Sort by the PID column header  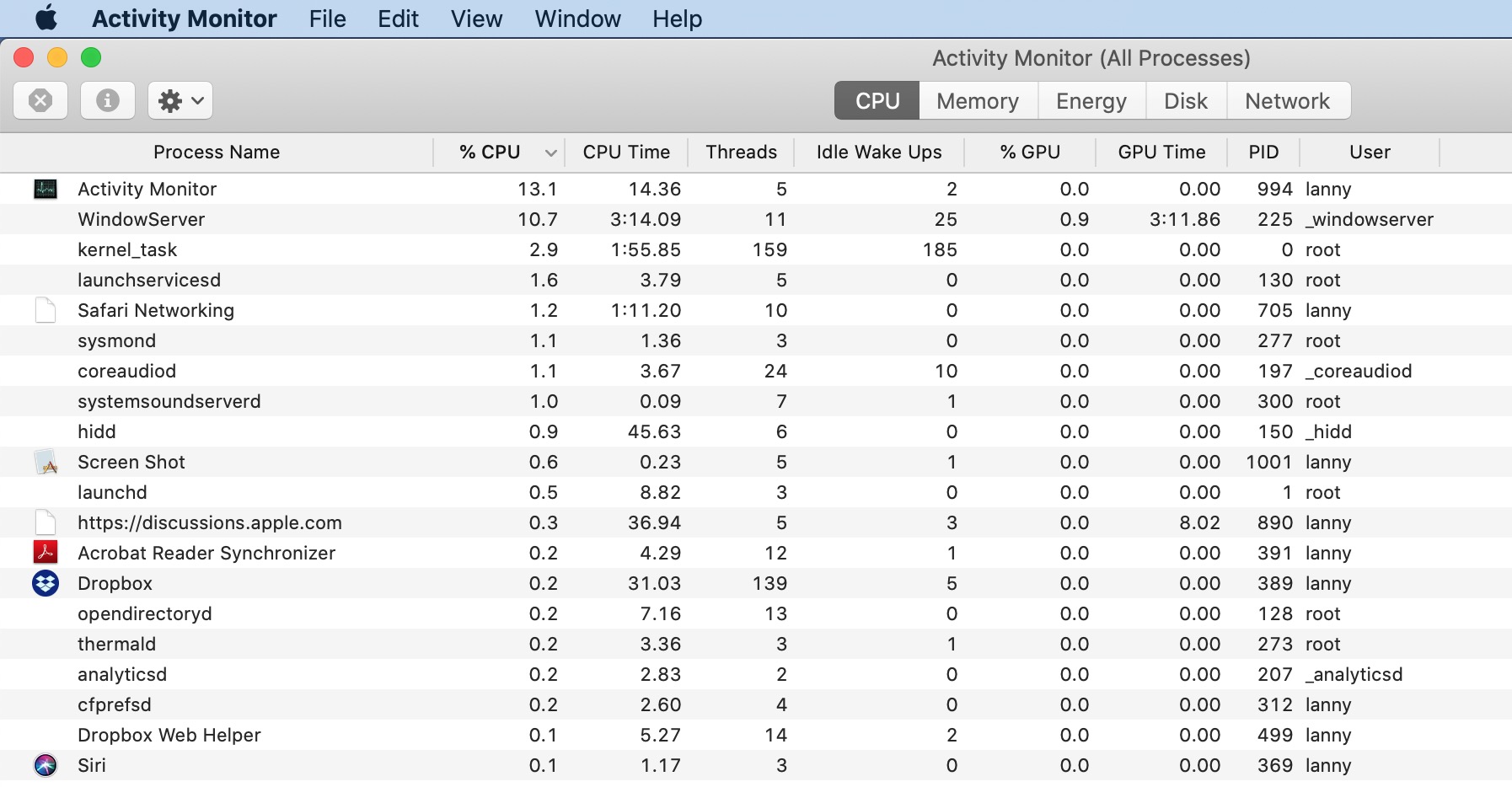[1263, 153]
